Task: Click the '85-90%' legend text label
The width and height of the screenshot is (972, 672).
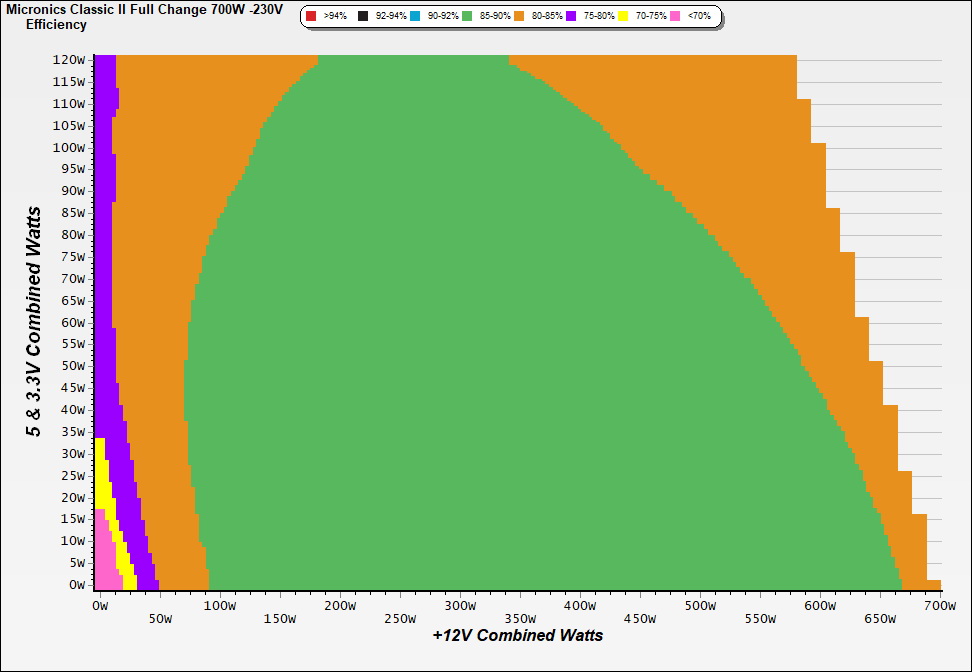Action: 494,17
